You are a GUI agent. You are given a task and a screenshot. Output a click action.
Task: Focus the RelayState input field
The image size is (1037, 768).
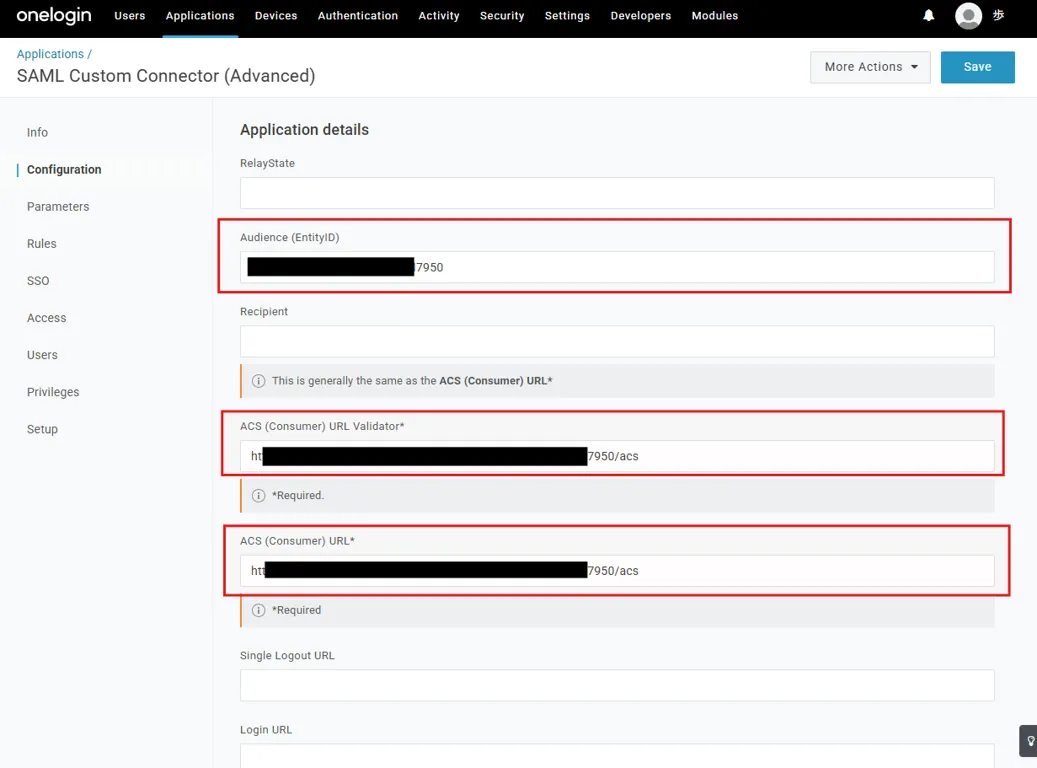[617, 193]
